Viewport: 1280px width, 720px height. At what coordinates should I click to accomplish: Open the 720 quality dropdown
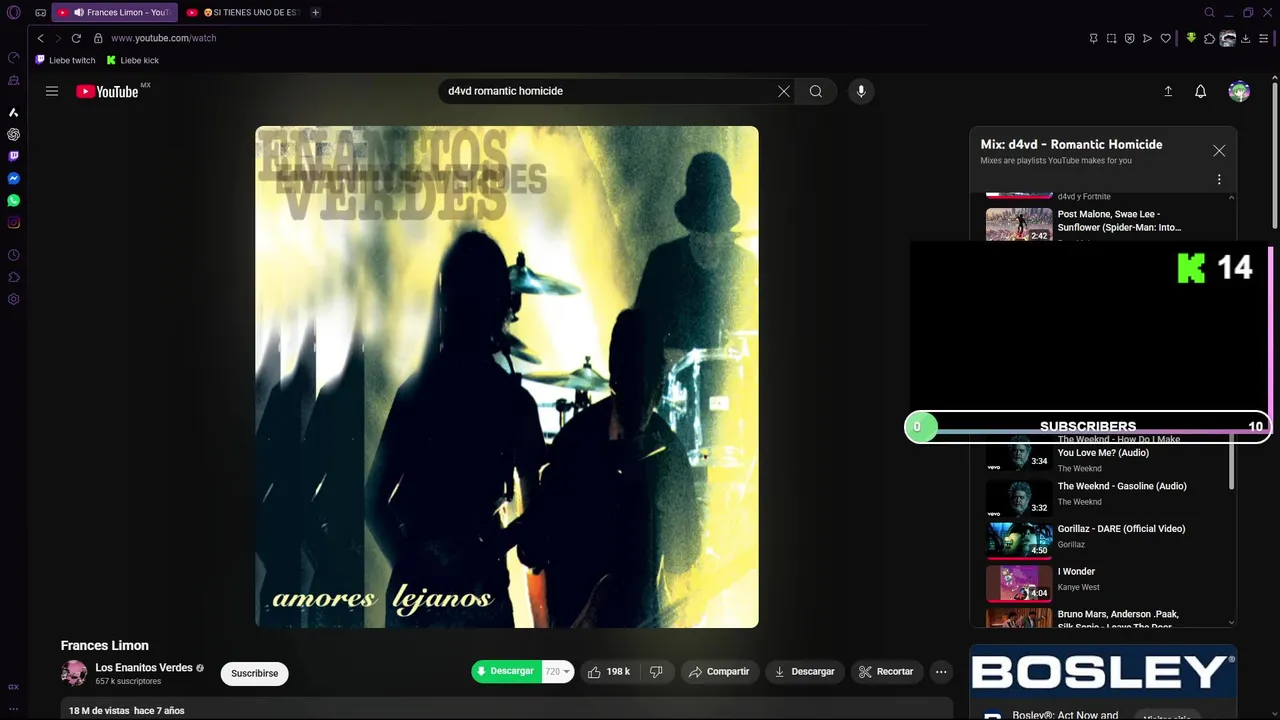[x=557, y=672]
